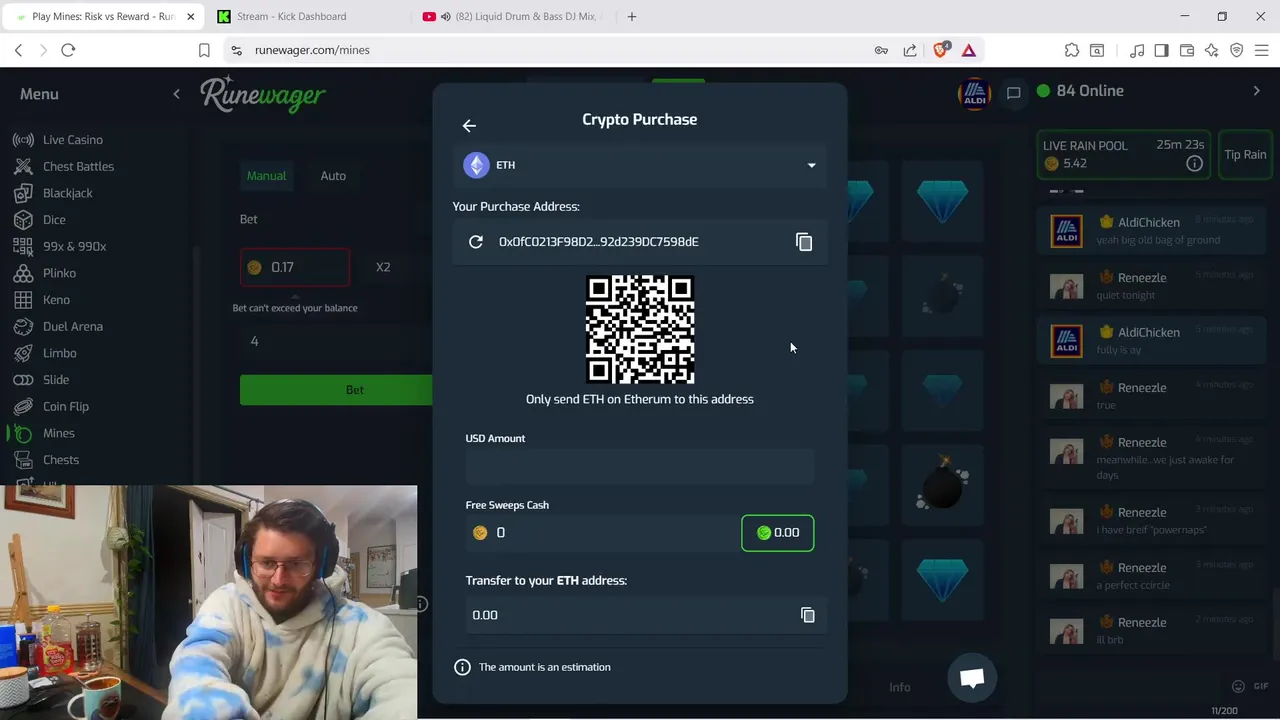Toggle the chat panel icon

point(1013,93)
